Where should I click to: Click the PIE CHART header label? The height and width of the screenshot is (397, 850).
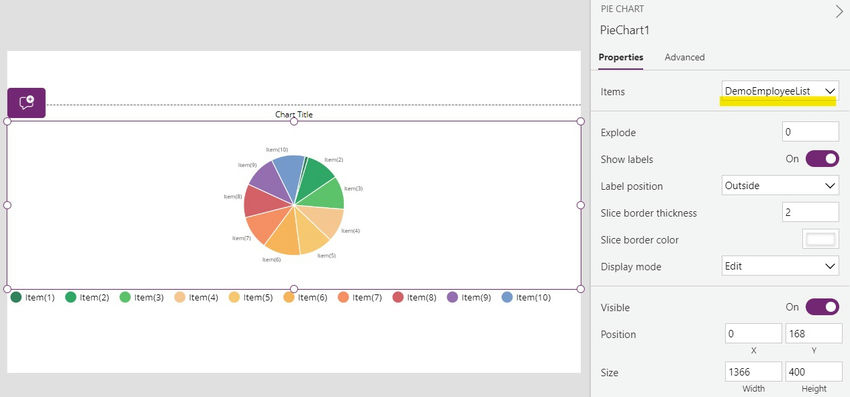[622, 9]
